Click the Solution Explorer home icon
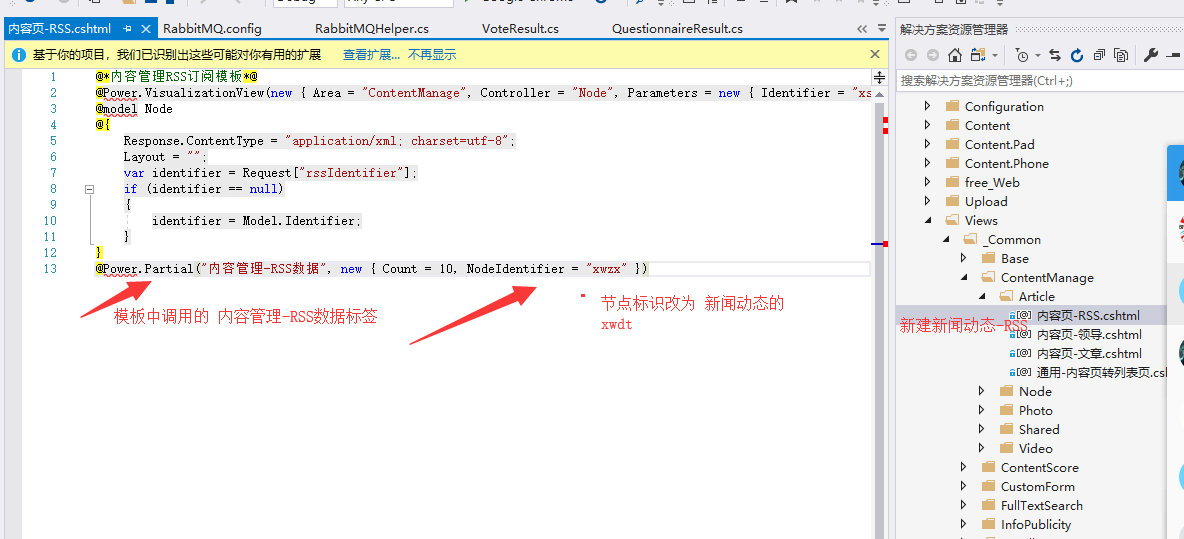 click(x=955, y=55)
